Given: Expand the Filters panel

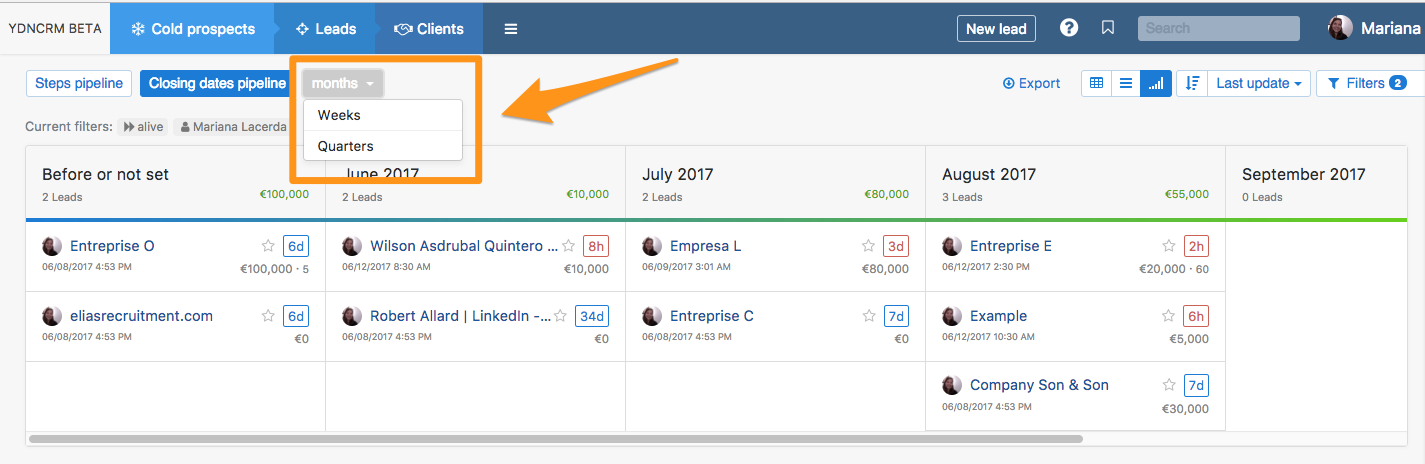Looking at the screenshot, I should (x=1369, y=84).
